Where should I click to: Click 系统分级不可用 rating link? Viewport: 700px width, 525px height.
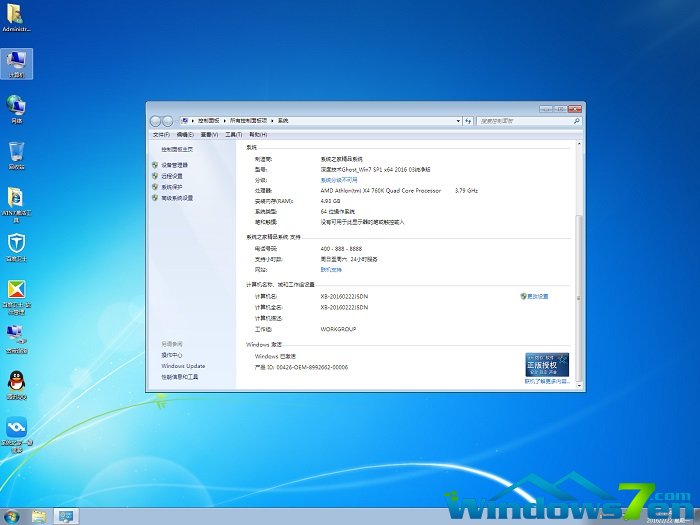(x=339, y=180)
